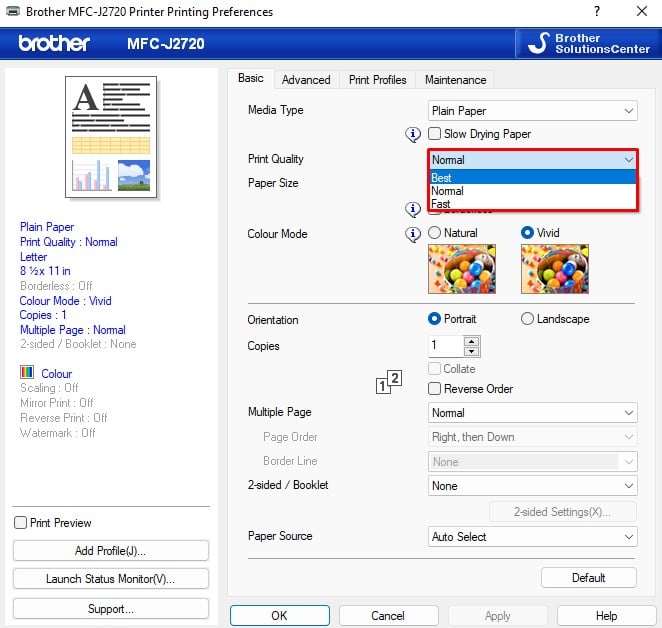Click the Help button
Viewport: 662px width, 628px height.
[606, 615]
